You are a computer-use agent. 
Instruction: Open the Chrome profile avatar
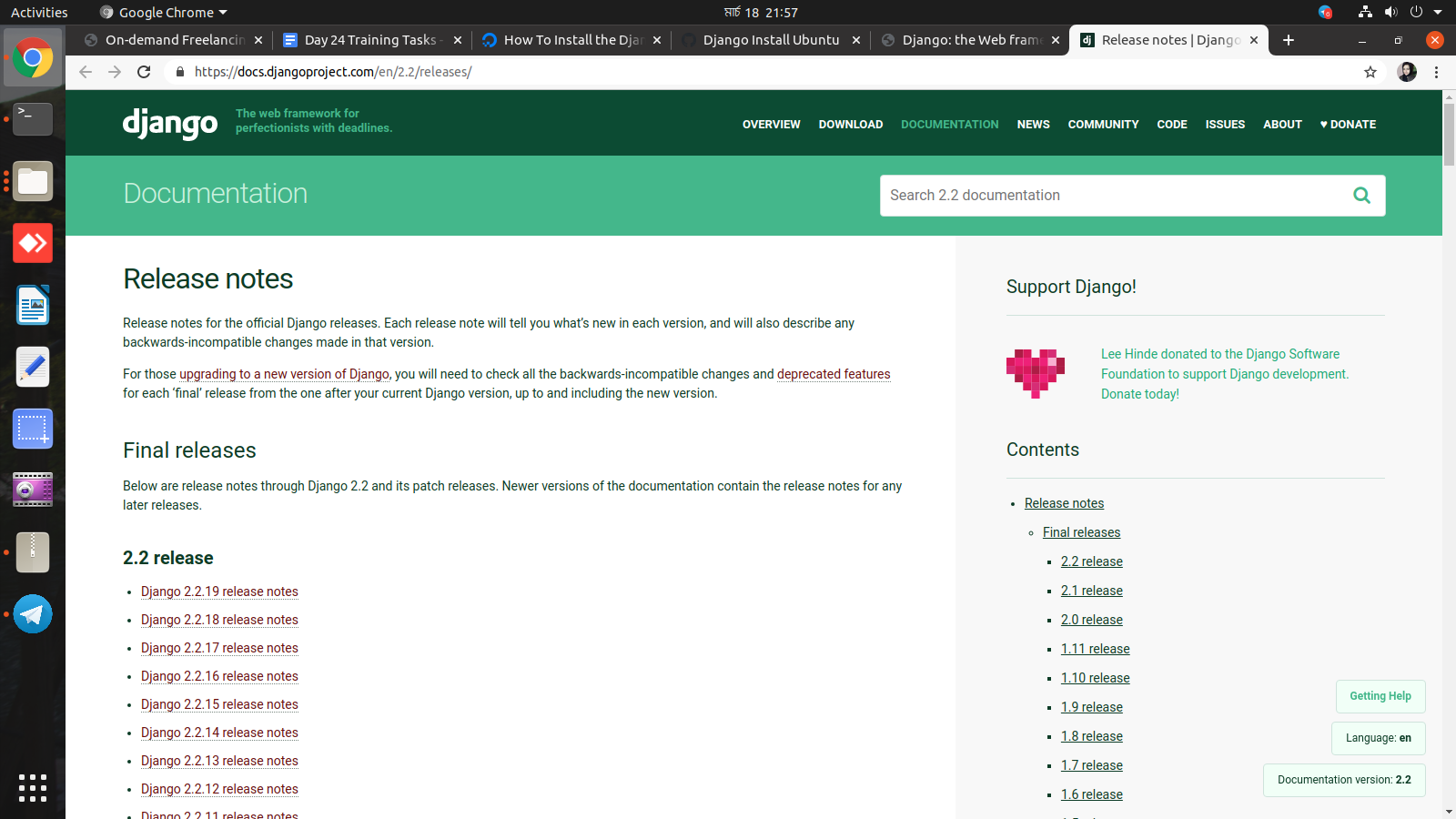click(x=1407, y=72)
